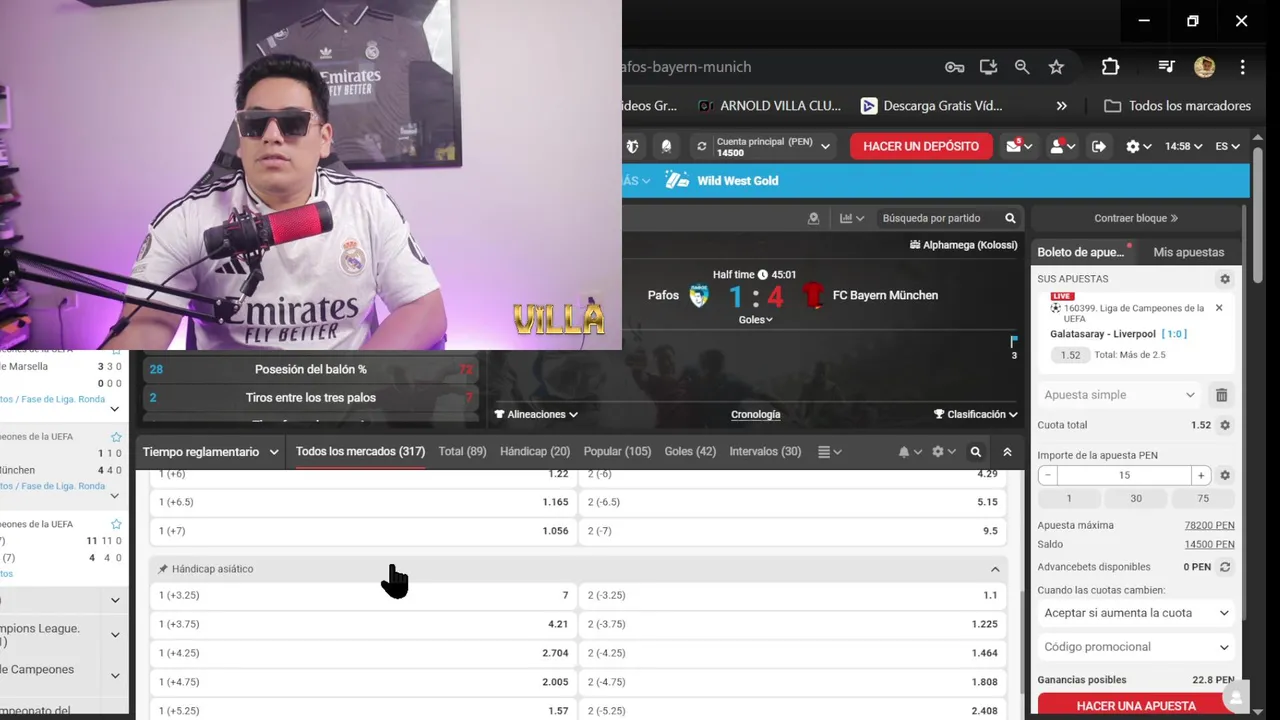Click Contraer bloque to collapse slip
Screen dimensions: 1280x720
tap(1136, 218)
